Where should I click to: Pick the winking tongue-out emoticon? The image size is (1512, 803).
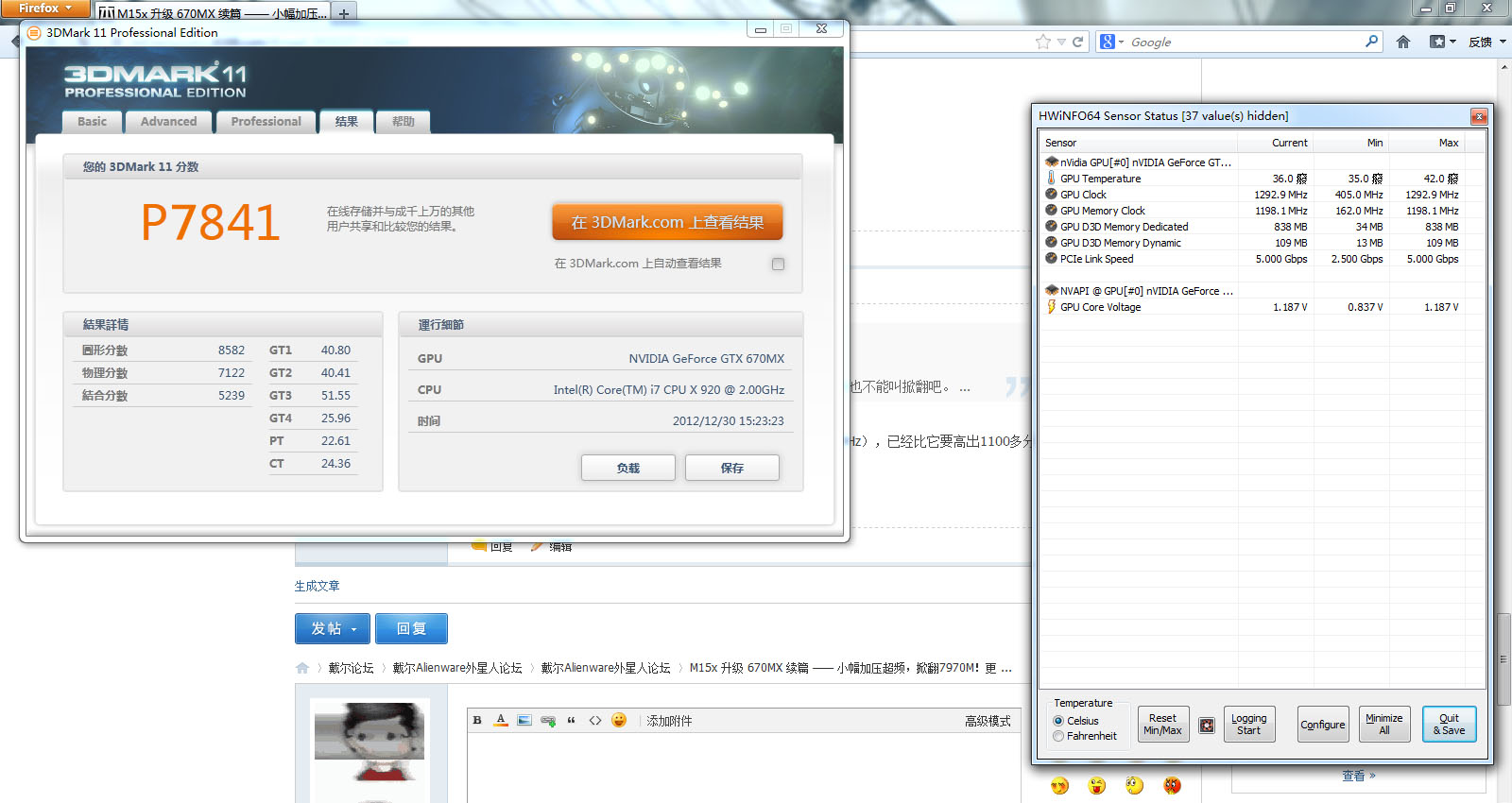coord(1097,785)
